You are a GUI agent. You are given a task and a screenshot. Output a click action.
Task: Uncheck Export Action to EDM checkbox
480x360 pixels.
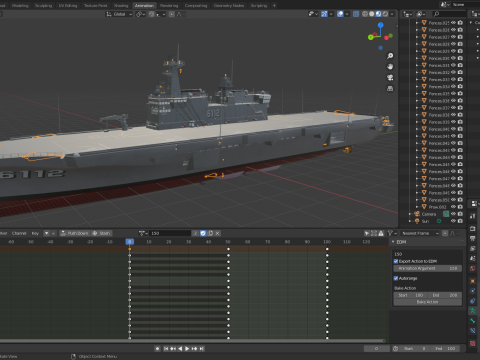pos(396,261)
